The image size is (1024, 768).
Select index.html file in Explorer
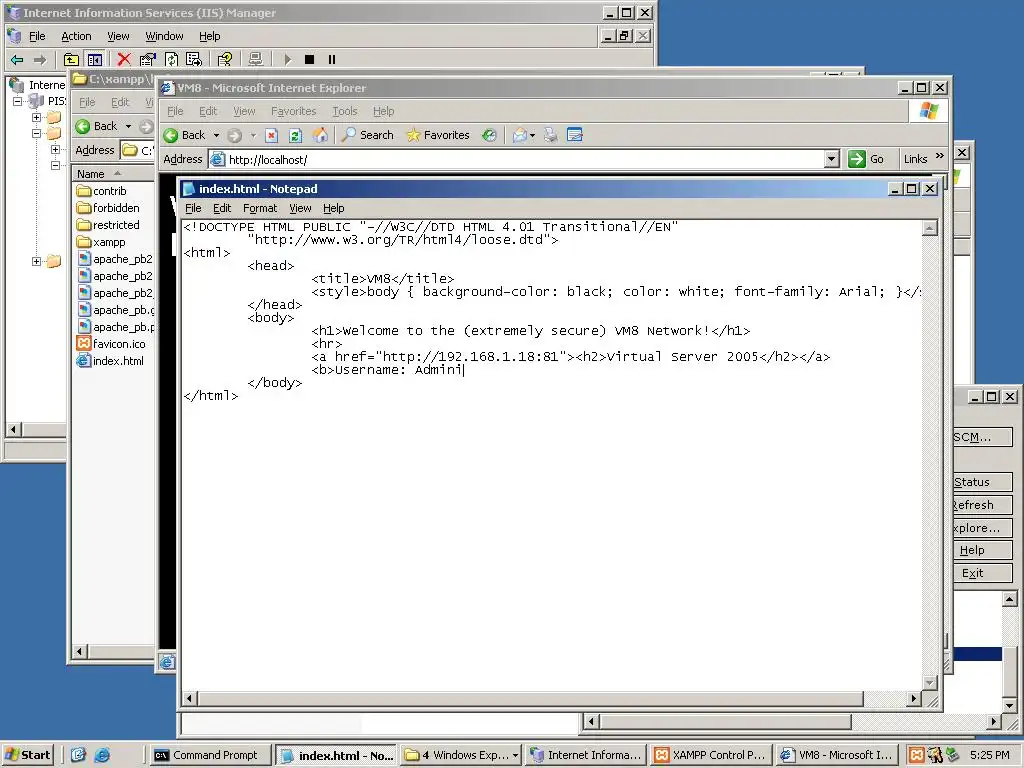point(110,361)
